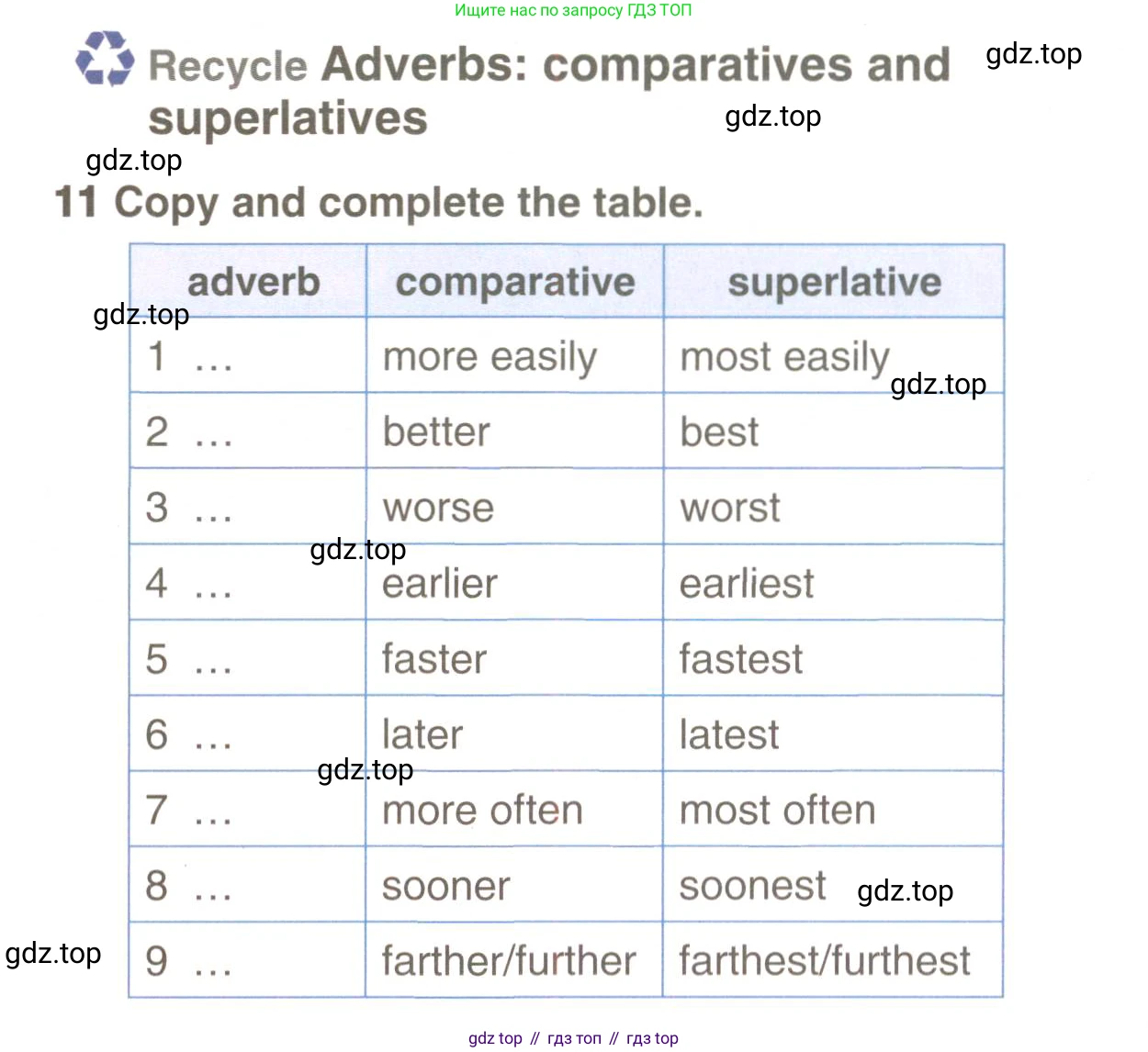Select the 'adverb' column header
Image resolution: width=1148 pixels, height=1052 pixels.
coord(248,281)
